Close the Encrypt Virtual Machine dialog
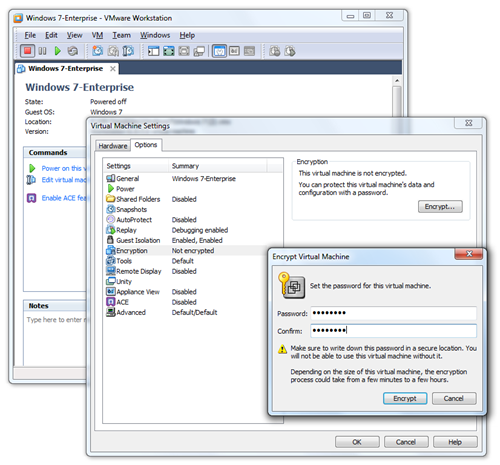Viewport: 500px width, 465px height. pyautogui.click(x=469, y=254)
